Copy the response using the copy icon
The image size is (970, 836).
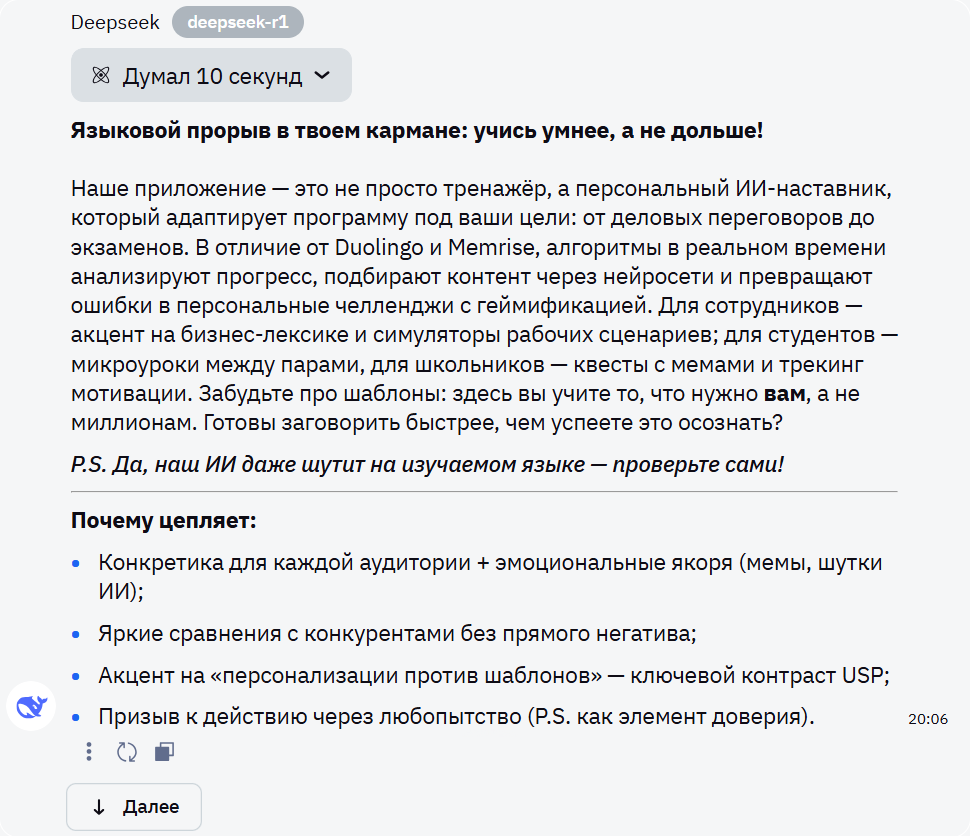pos(164,751)
